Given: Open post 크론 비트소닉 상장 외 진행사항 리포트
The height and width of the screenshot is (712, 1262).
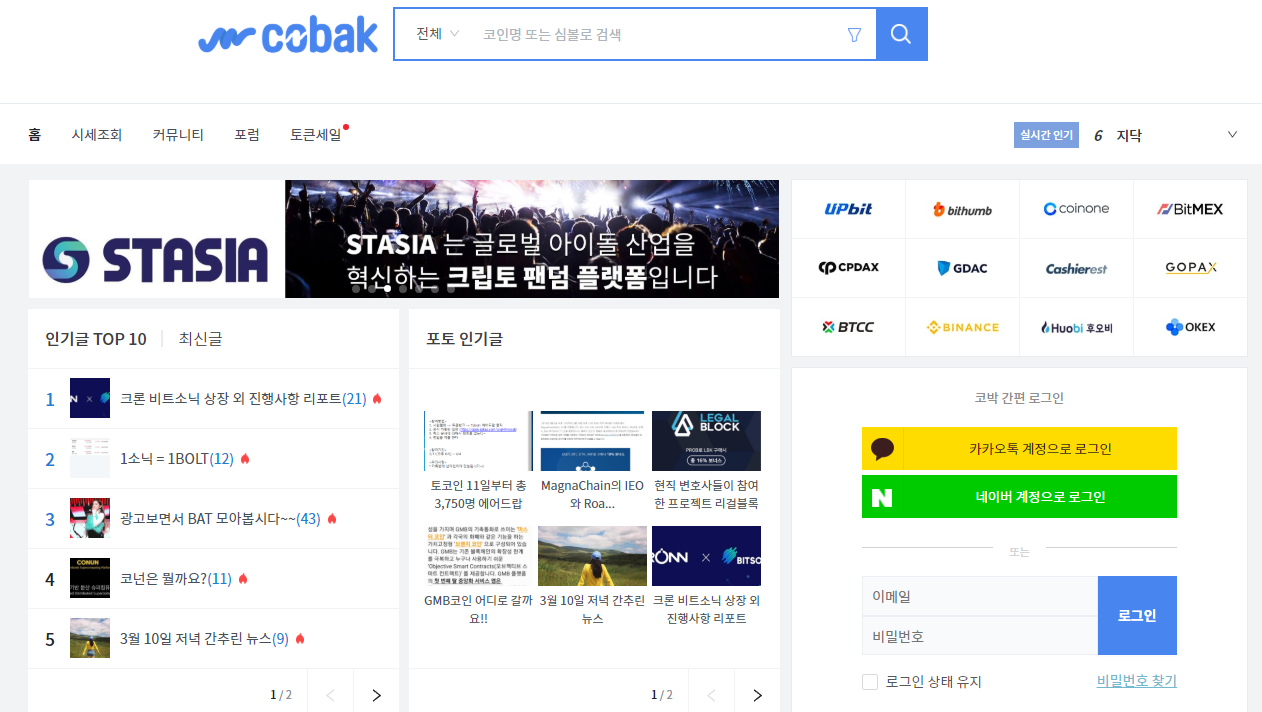Looking at the screenshot, I should [244, 399].
